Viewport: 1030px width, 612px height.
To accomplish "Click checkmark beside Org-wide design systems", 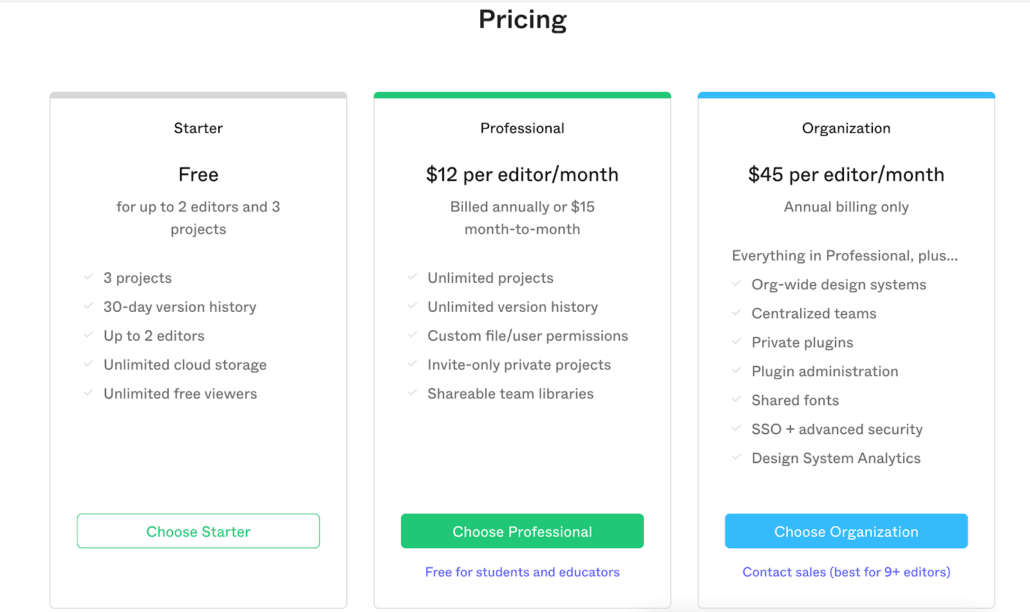I will click(737, 284).
